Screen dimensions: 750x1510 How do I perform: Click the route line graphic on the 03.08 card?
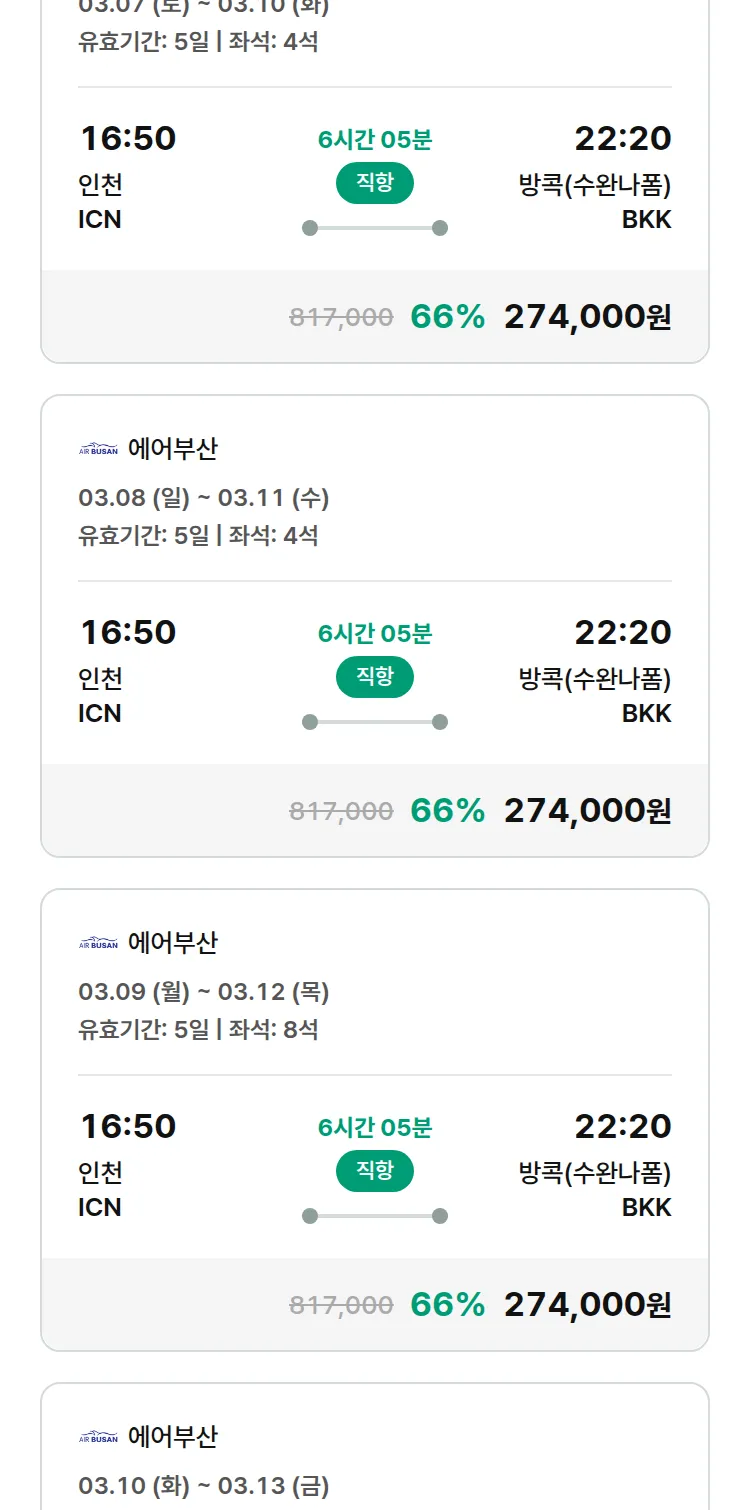[x=375, y=722]
